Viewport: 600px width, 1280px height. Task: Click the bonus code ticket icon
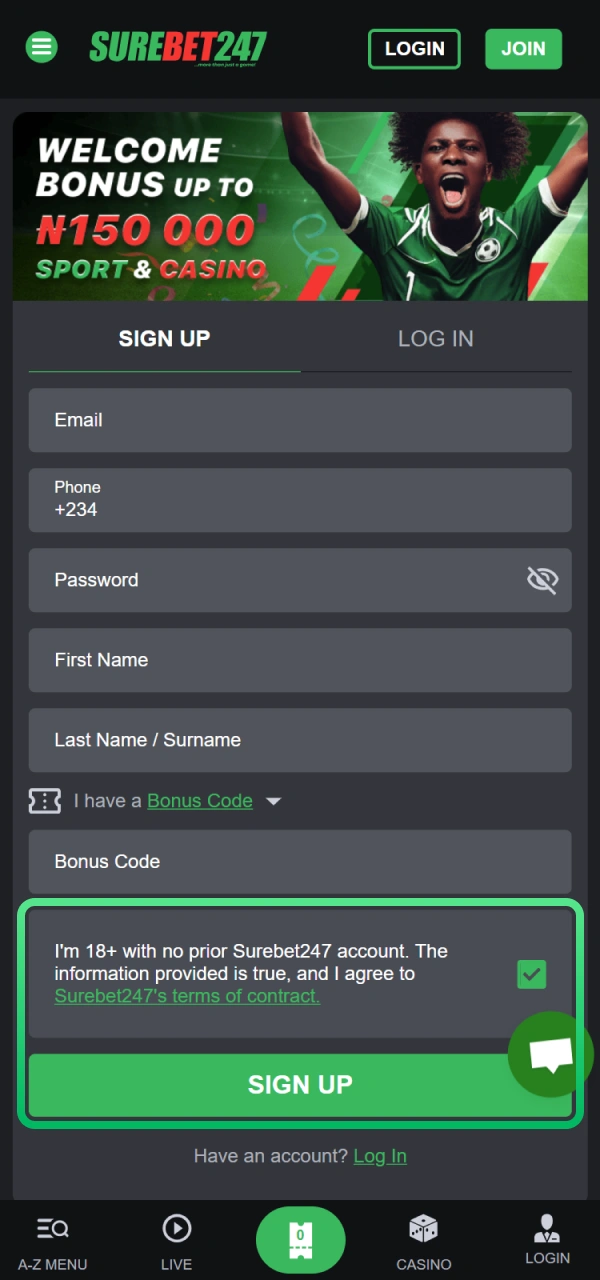pyautogui.click(x=44, y=800)
